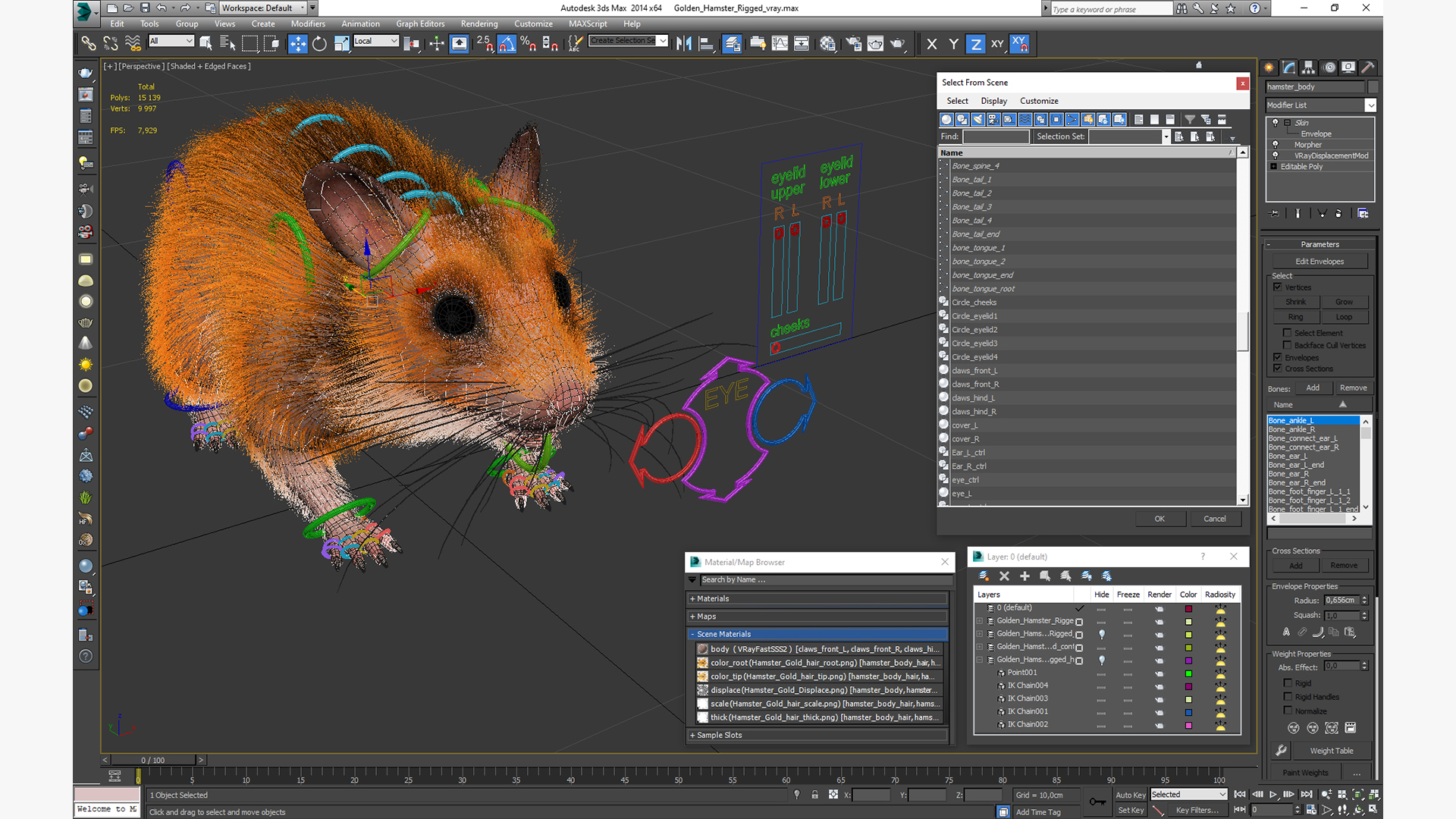Enable Backface Cull Vertices checkbox
The width and height of the screenshot is (1456, 819).
pyautogui.click(x=1287, y=345)
